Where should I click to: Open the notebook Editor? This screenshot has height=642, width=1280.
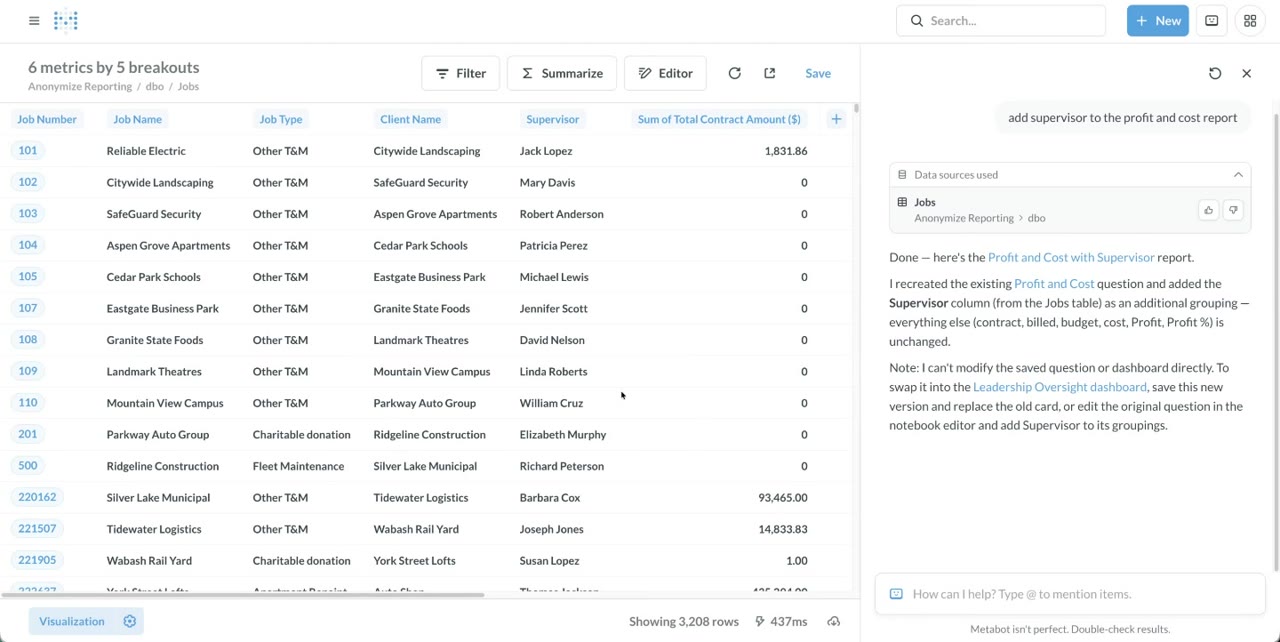[665, 73]
